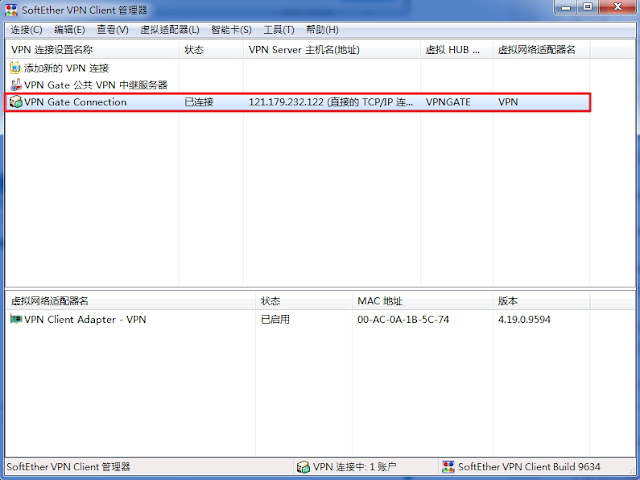Sort by VPN 连接设置名称 column header
Screen dimensions: 640x480
pyautogui.click(x=93, y=50)
